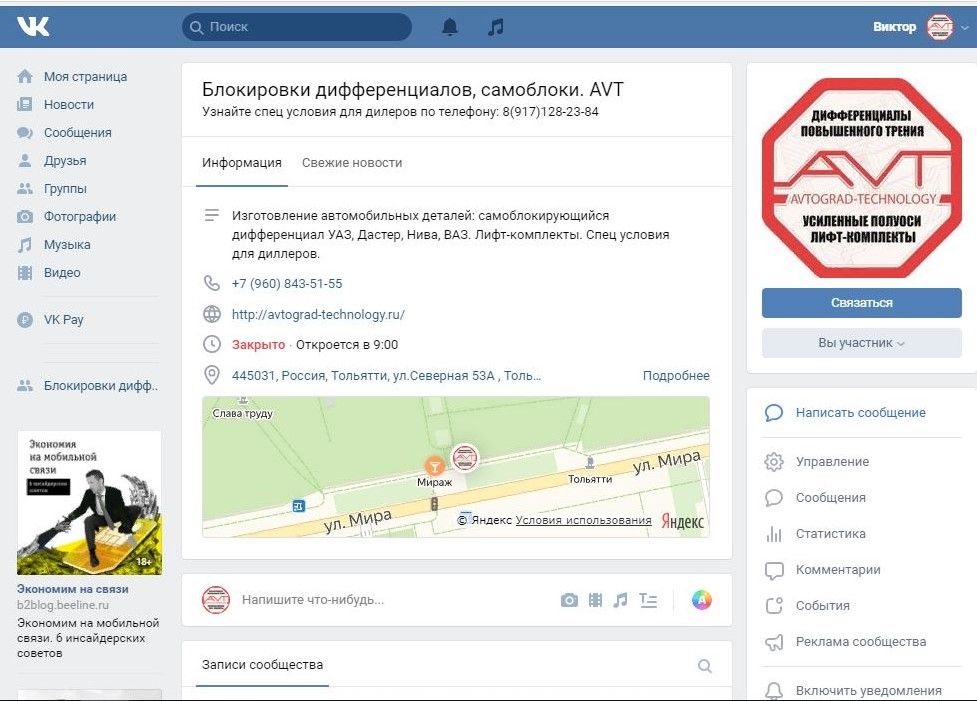Click the VK Pay ruble icon

coord(25,320)
